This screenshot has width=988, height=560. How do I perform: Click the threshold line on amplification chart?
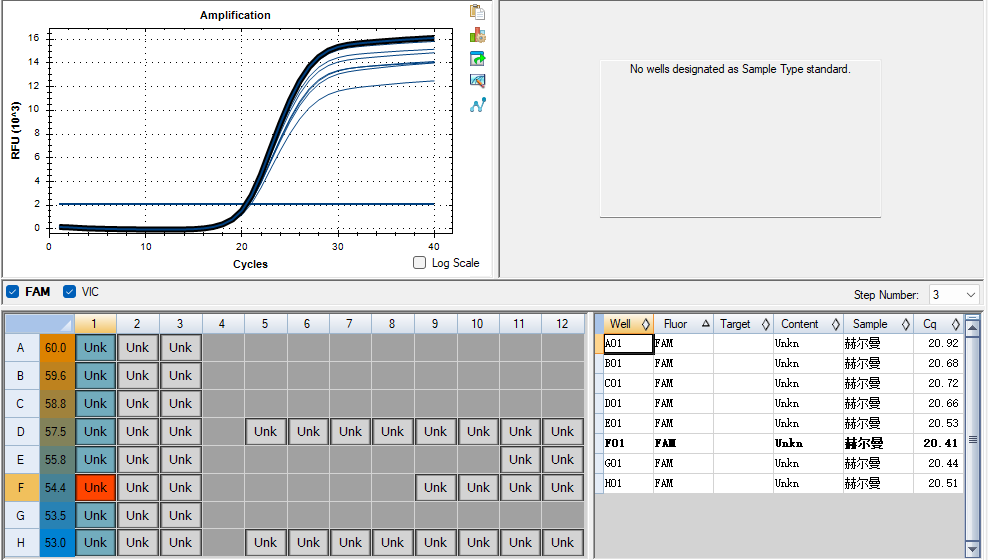(x=246, y=204)
